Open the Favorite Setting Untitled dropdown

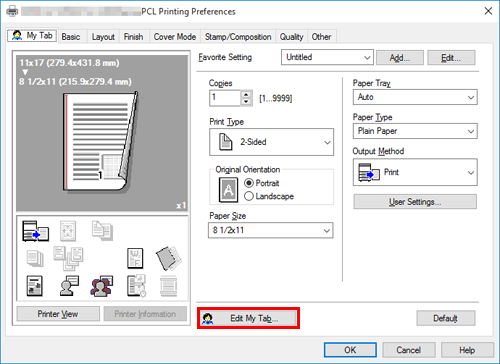coord(327,57)
